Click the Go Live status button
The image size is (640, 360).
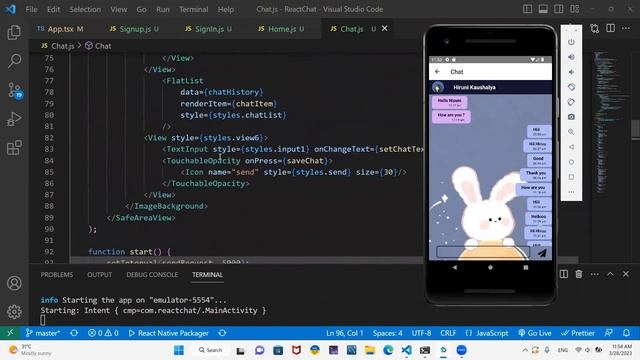click(x=535, y=333)
